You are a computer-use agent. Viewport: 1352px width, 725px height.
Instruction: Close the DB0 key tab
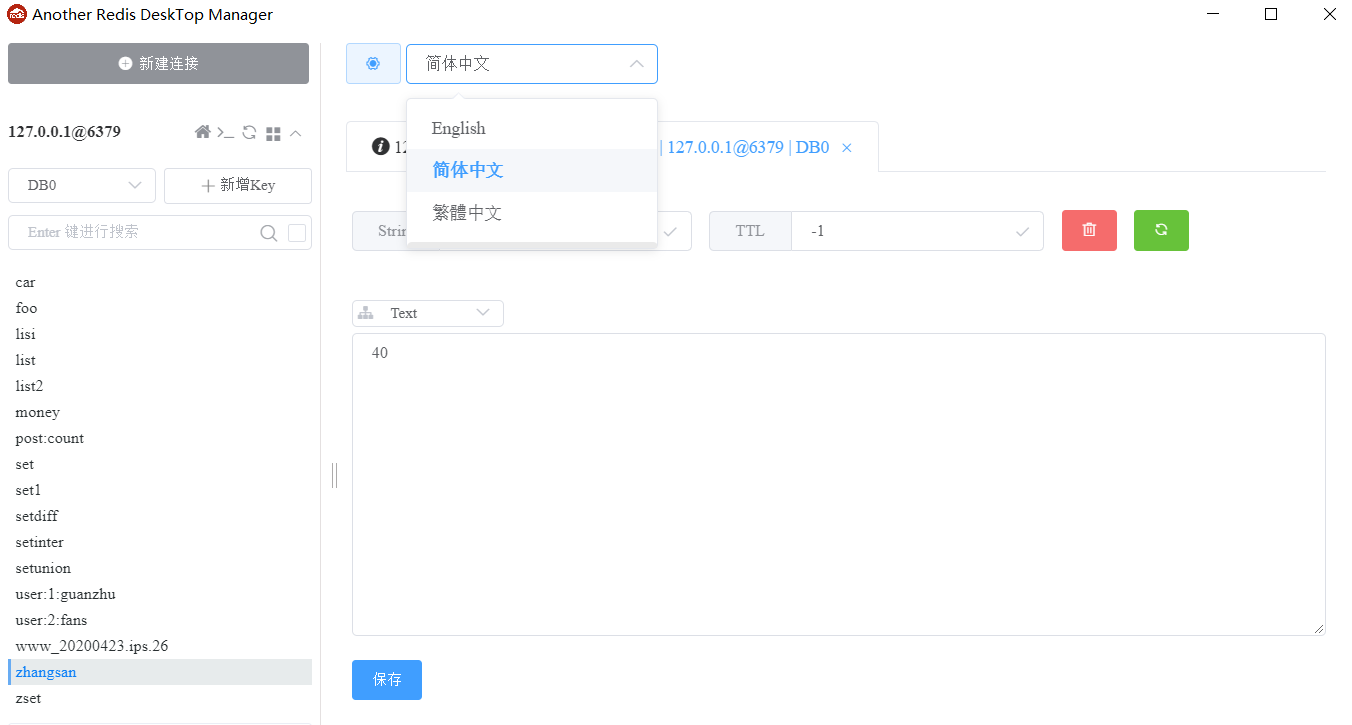[x=847, y=148]
